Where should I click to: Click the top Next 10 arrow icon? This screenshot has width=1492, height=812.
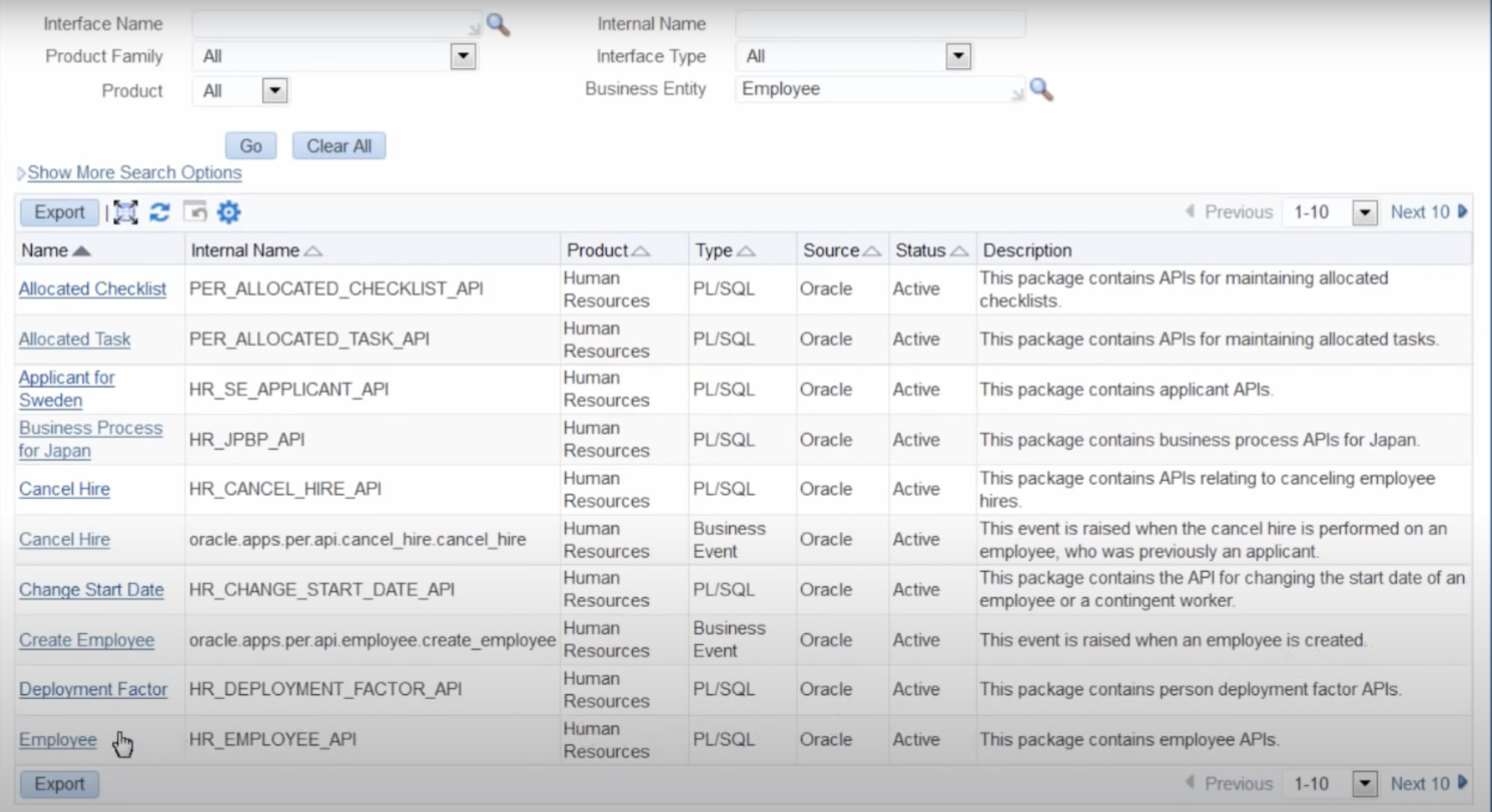pyautogui.click(x=1463, y=212)
